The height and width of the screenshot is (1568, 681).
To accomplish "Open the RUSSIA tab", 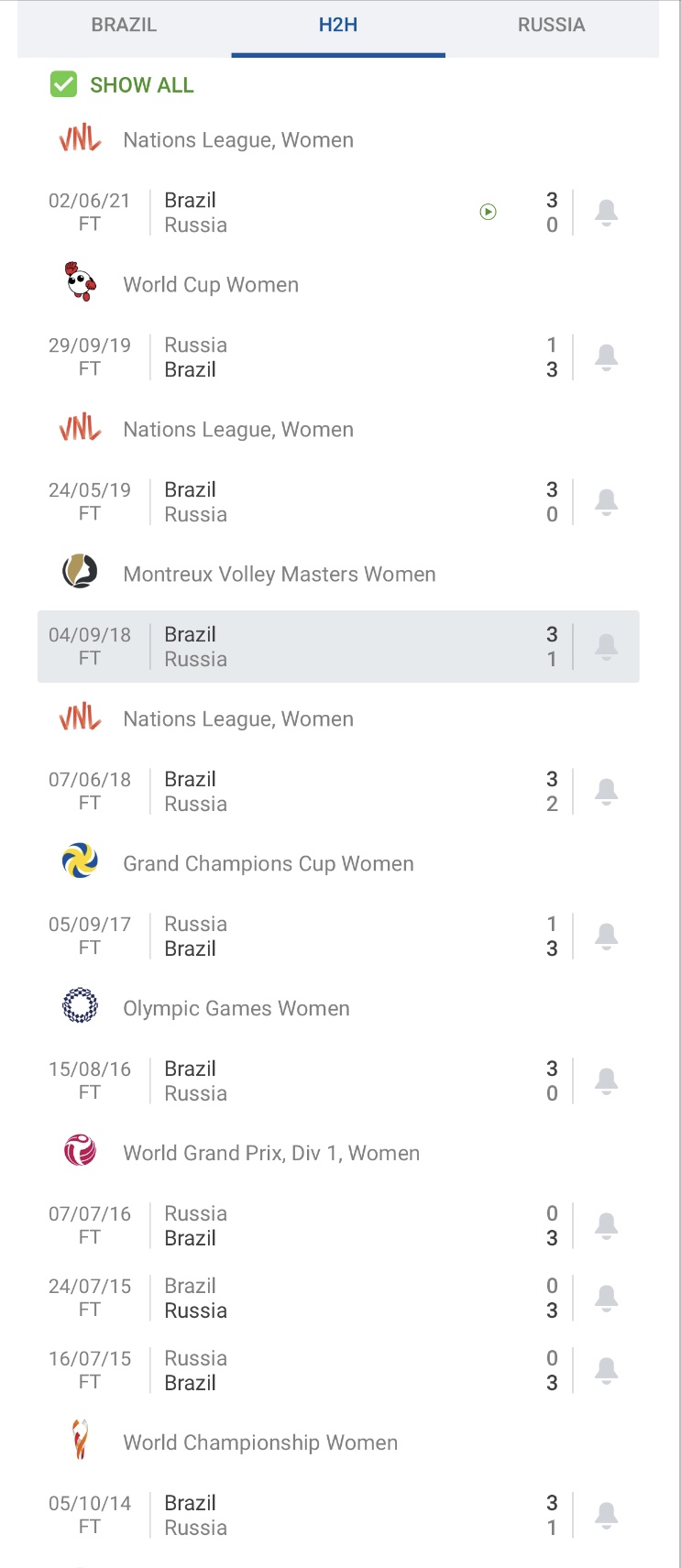I will coord(551,26).
